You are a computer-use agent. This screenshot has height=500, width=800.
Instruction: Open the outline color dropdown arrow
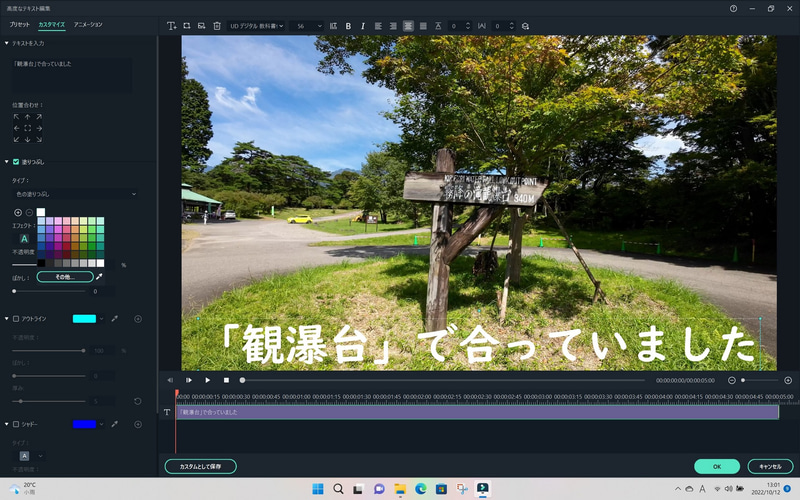click(x=102, y=319)
